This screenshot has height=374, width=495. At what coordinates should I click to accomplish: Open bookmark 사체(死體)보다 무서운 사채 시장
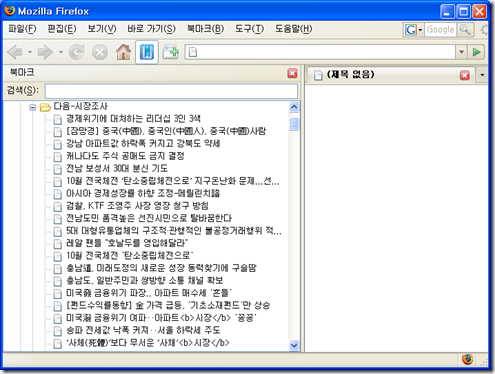(148, 343)
